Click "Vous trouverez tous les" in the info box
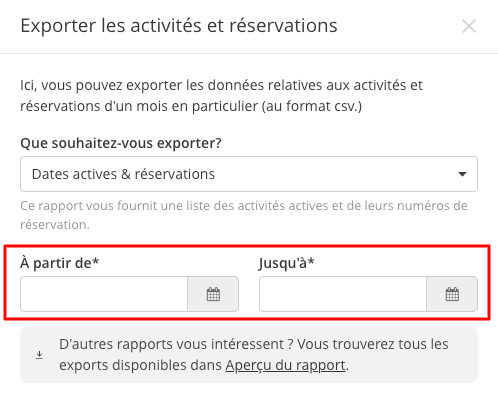 373,344
